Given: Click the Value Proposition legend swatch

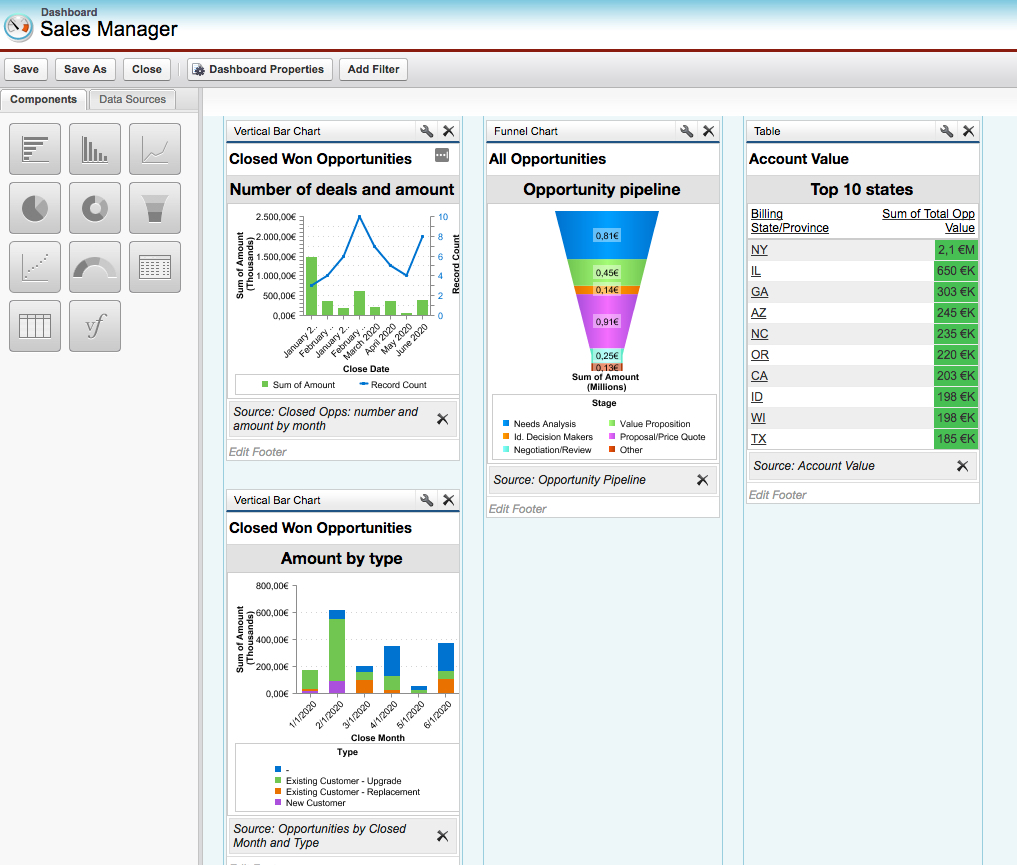Looking at the screenshot, I should [612, 423].
